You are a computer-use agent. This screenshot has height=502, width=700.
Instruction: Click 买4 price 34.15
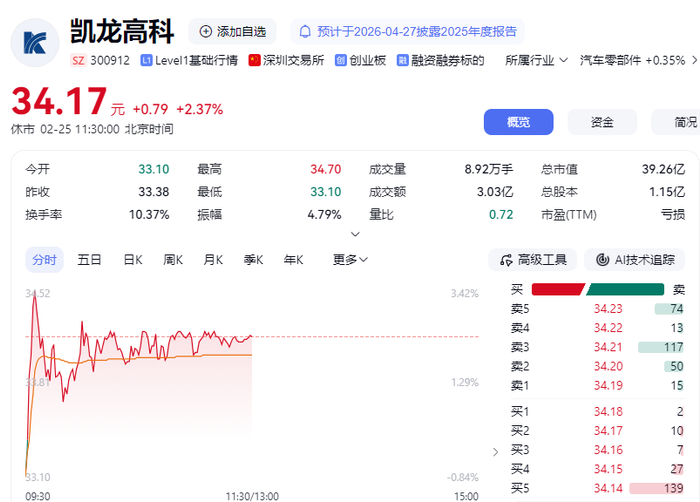pos(608,469)
